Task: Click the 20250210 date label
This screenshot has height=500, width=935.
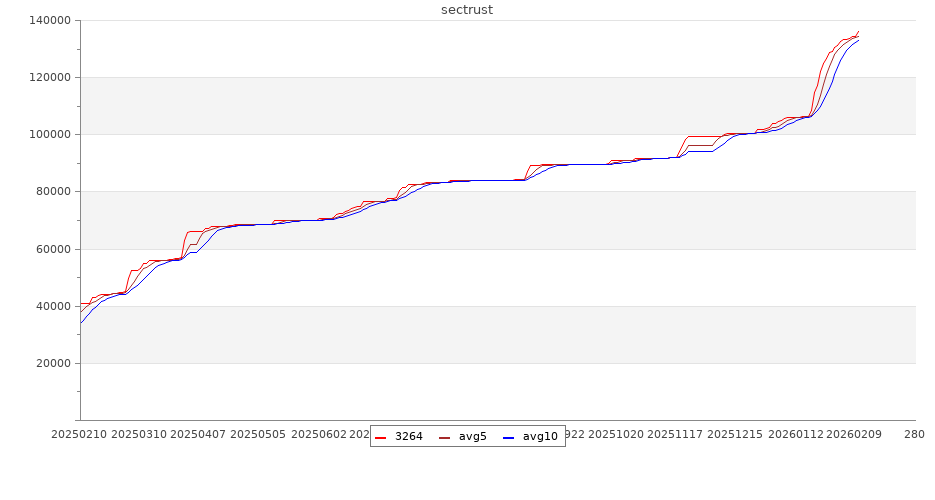Action: click(78, 435)
